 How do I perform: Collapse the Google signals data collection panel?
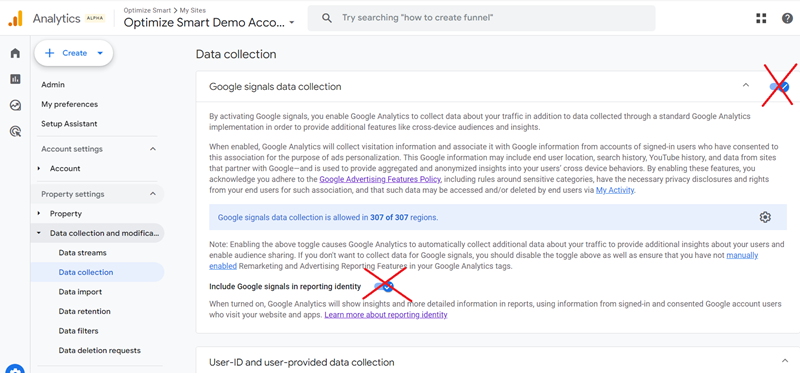coord(746,85)
